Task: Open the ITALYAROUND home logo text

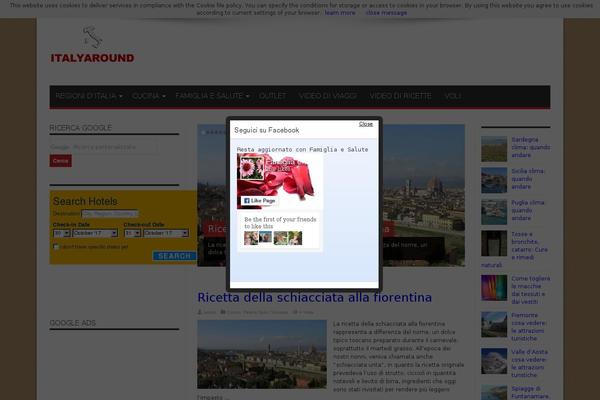Action: pyautogui.click(x=92, y=58)
